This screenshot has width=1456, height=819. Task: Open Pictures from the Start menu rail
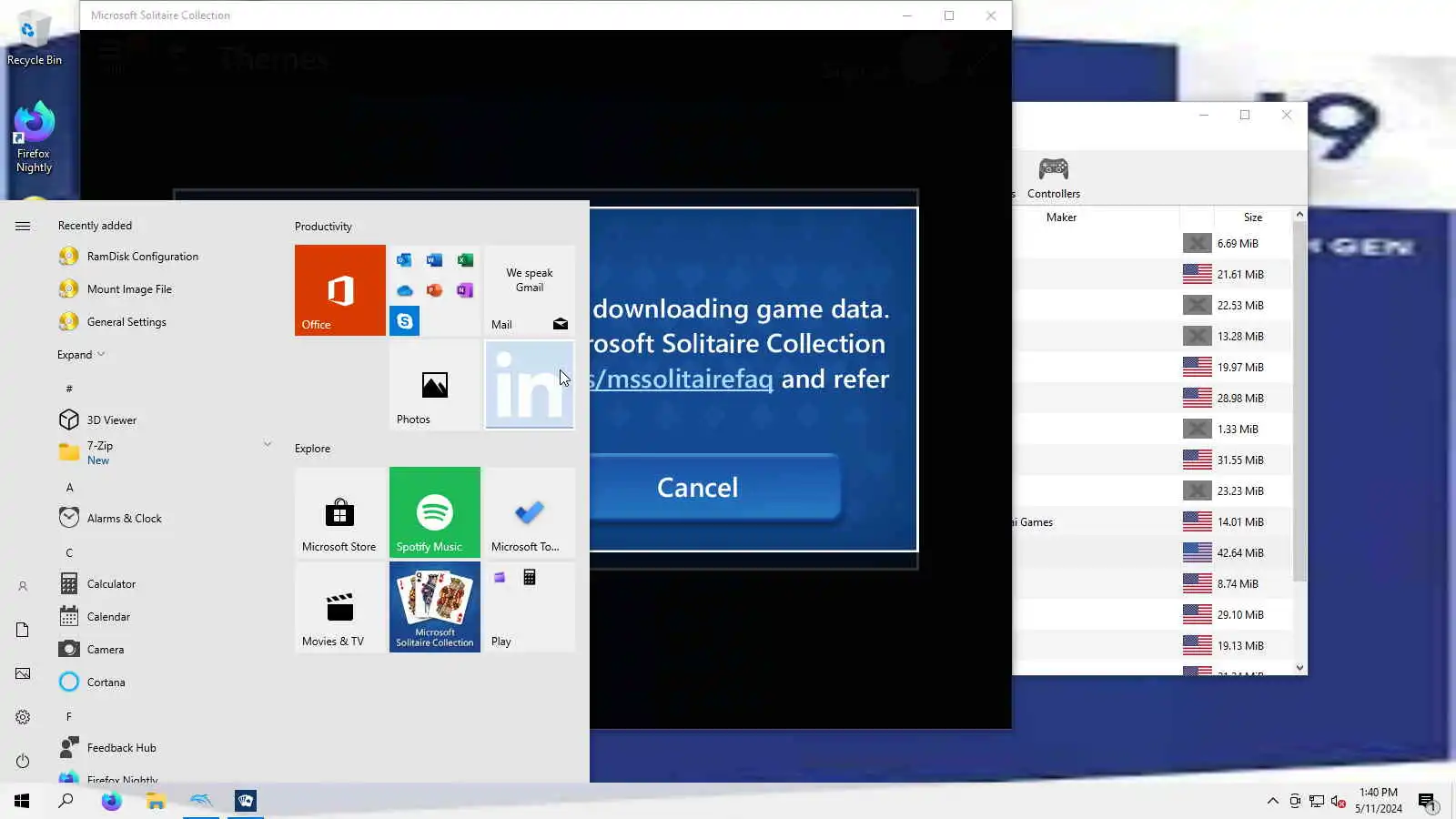point(23,673)
